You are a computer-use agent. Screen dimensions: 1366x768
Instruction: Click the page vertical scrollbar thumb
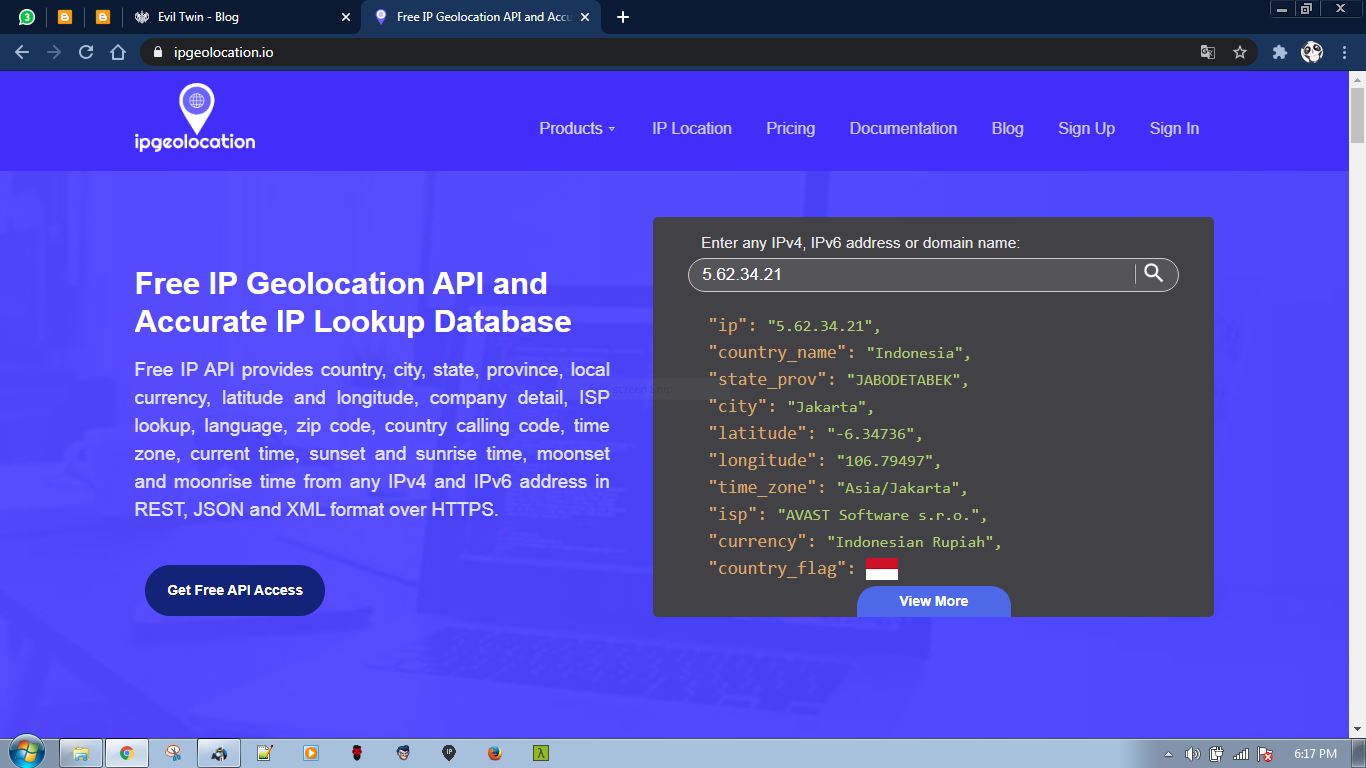1357,116
